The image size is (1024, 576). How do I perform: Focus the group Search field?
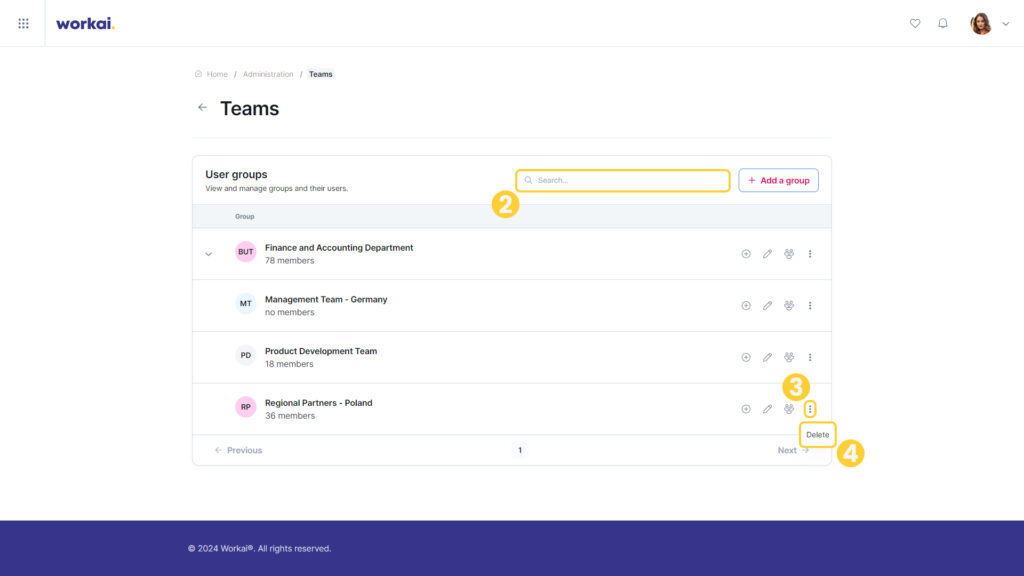pos(622,180)
